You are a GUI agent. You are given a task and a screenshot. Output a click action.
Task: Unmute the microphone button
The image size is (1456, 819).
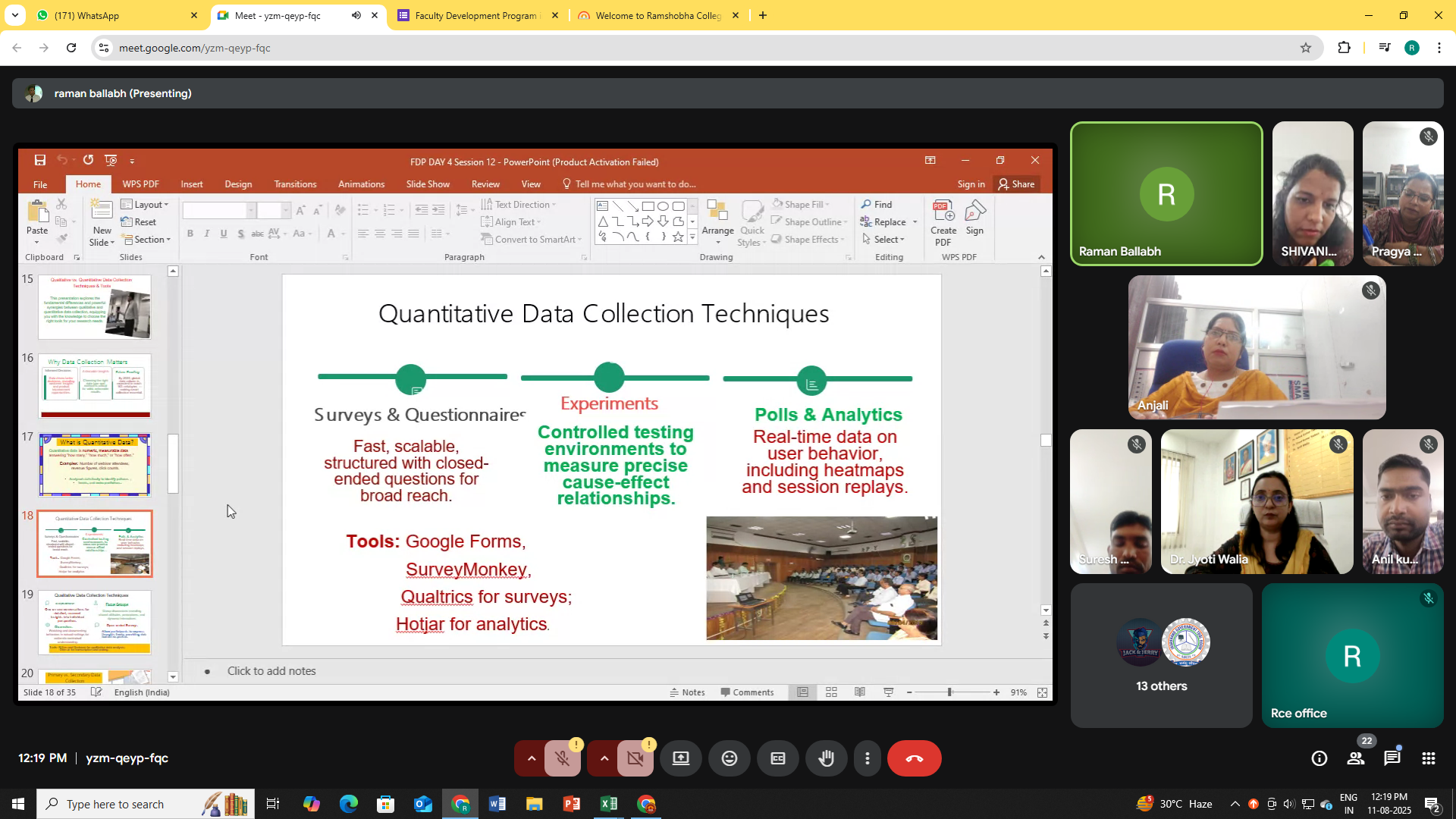click(x=562, y=758)
